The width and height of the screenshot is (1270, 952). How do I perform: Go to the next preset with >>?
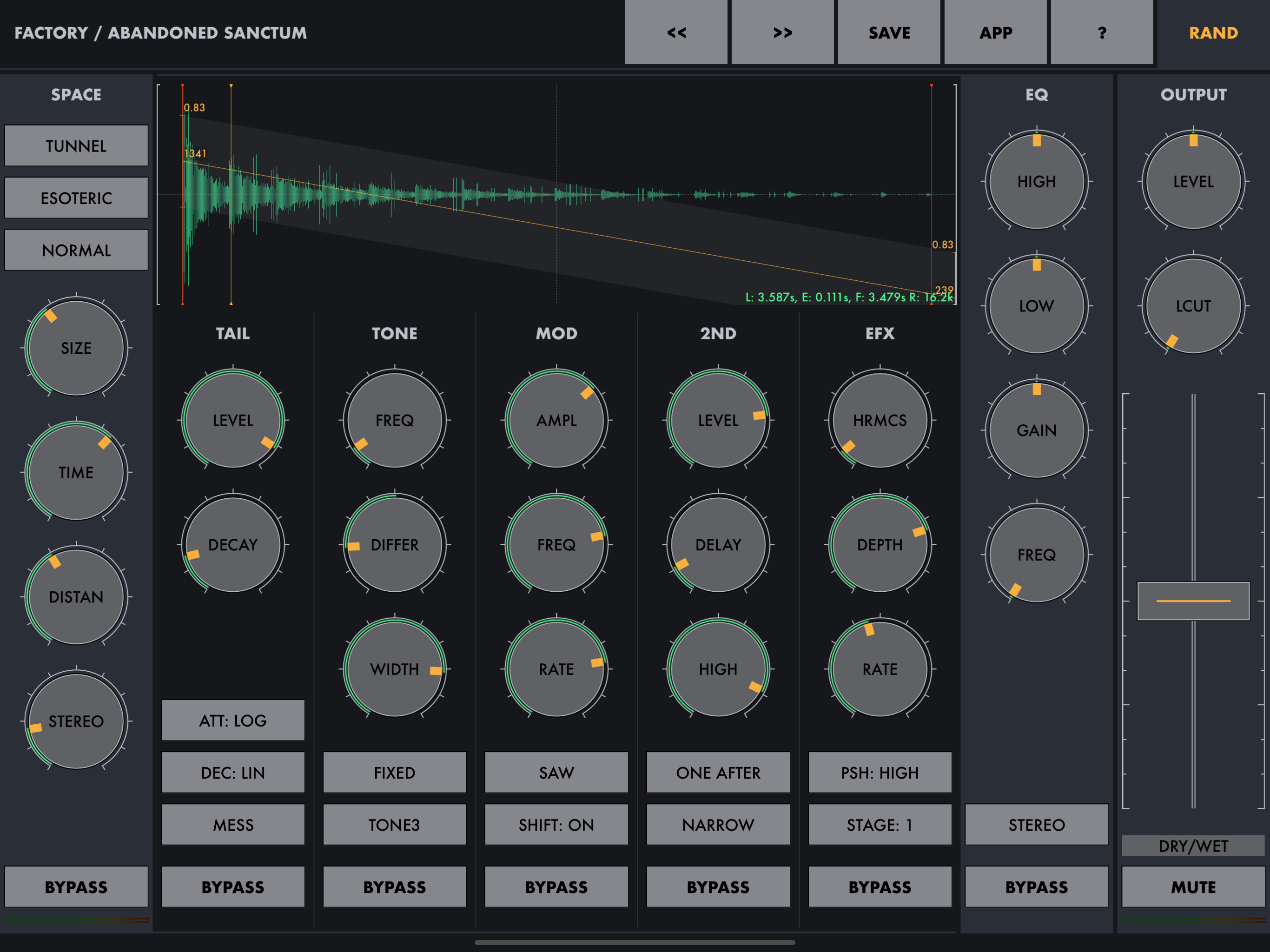[x=782, y=32]
